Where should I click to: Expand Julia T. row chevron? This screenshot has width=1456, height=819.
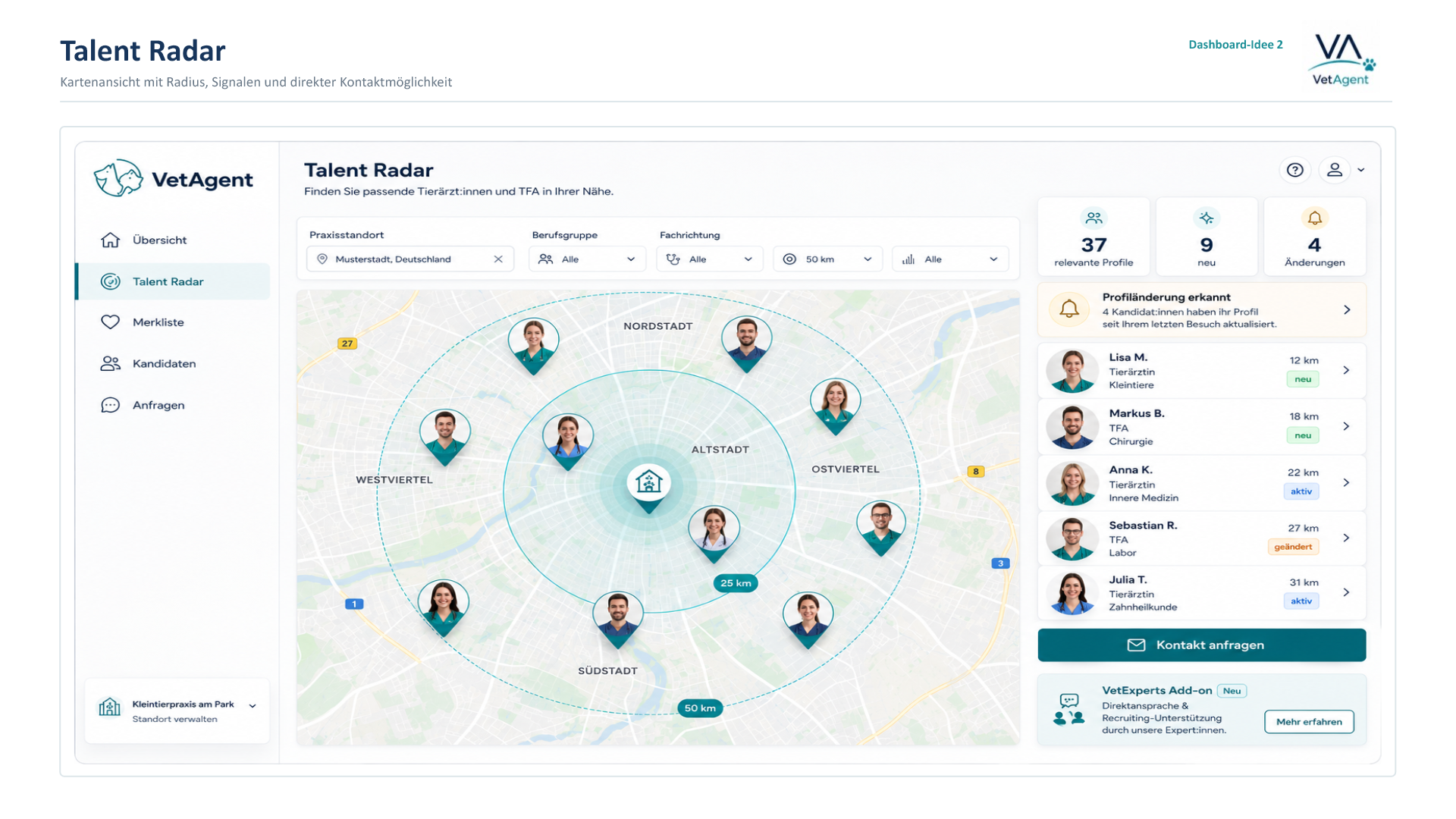pos(1346,592)
